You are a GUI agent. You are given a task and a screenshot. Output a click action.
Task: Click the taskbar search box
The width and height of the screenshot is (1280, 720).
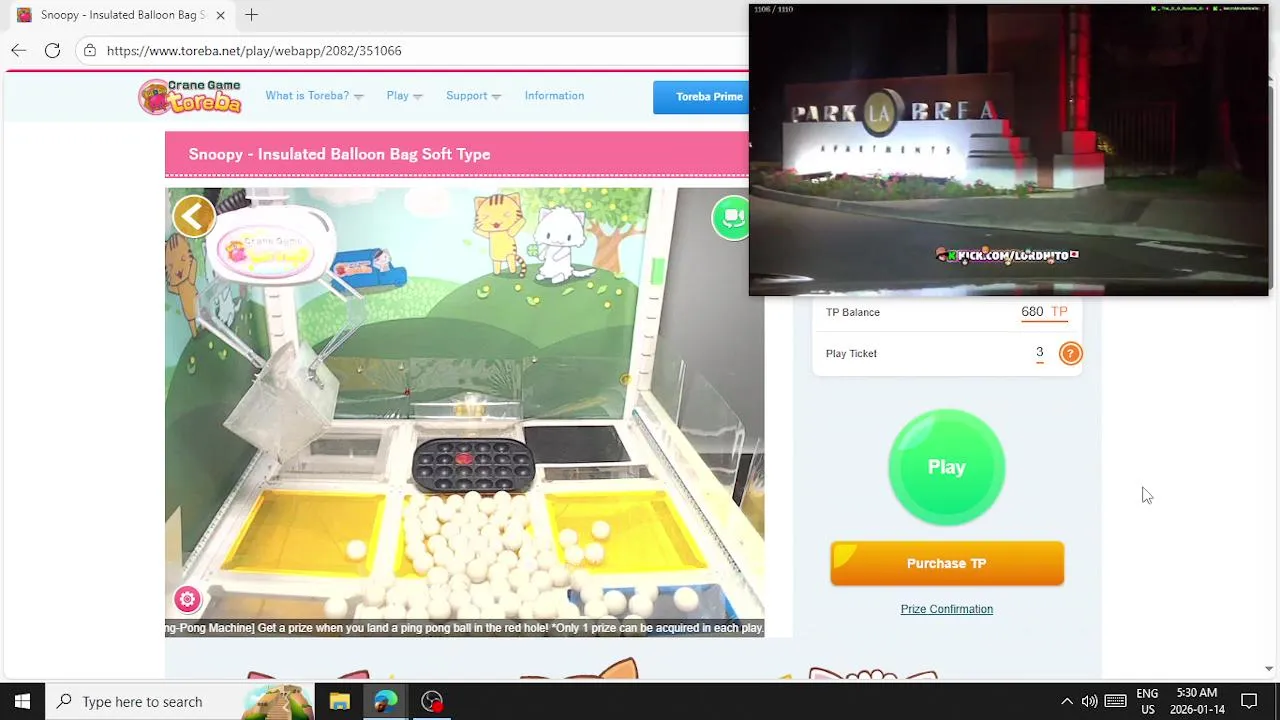180,701
